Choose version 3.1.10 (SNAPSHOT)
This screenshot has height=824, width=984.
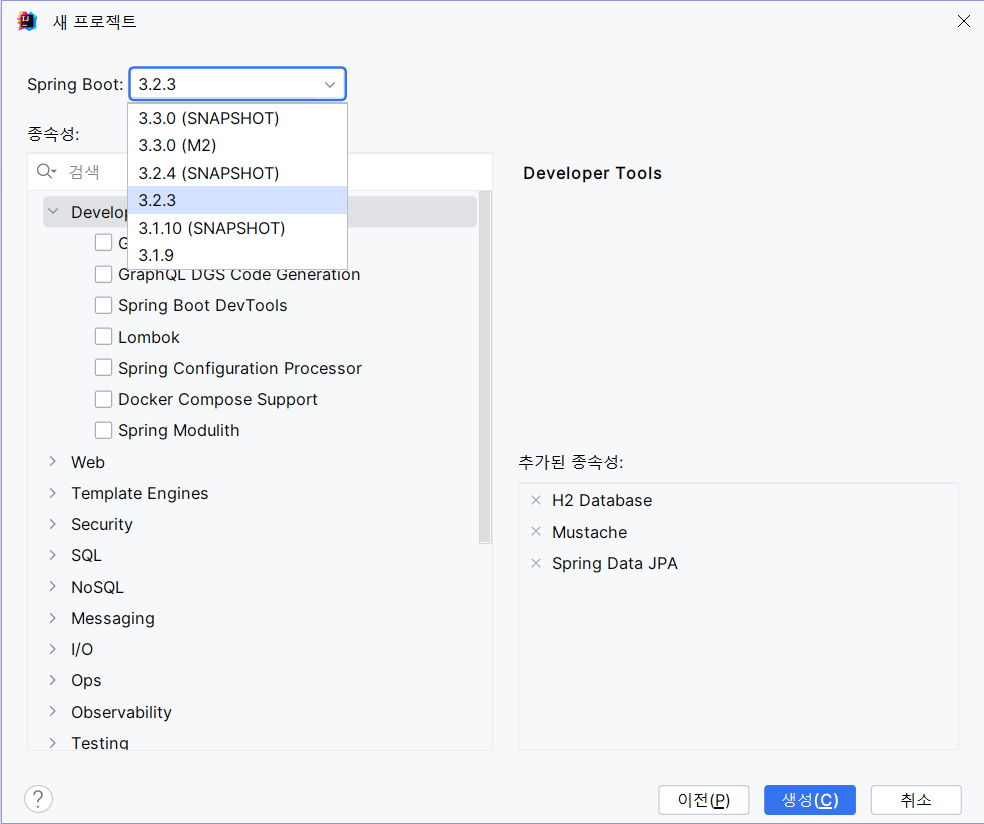237,228
